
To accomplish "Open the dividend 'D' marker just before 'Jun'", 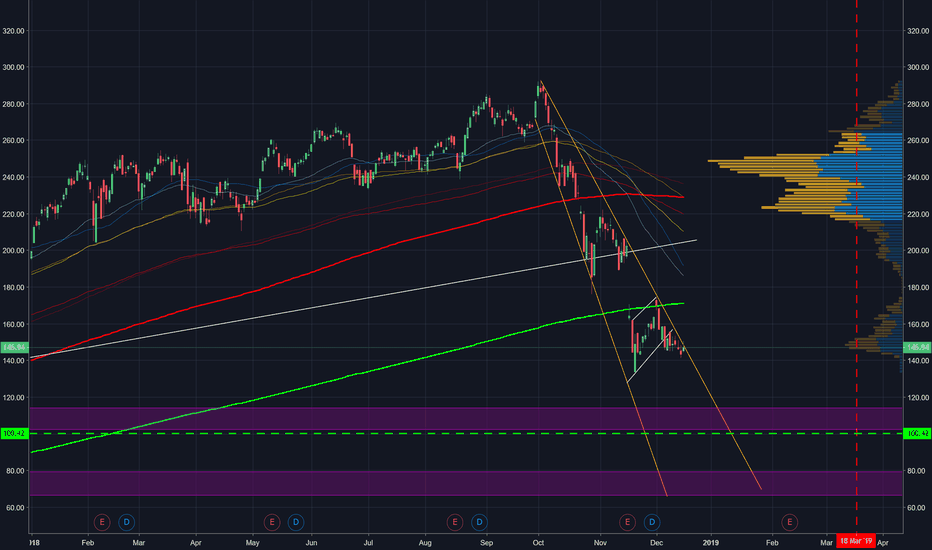I will [296, 522].
